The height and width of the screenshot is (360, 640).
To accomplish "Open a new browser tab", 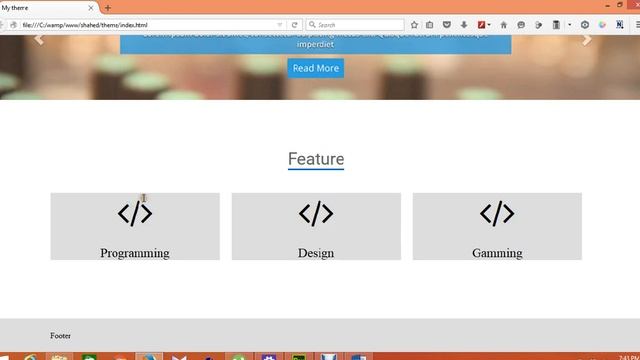I will (x=108, y=8).
